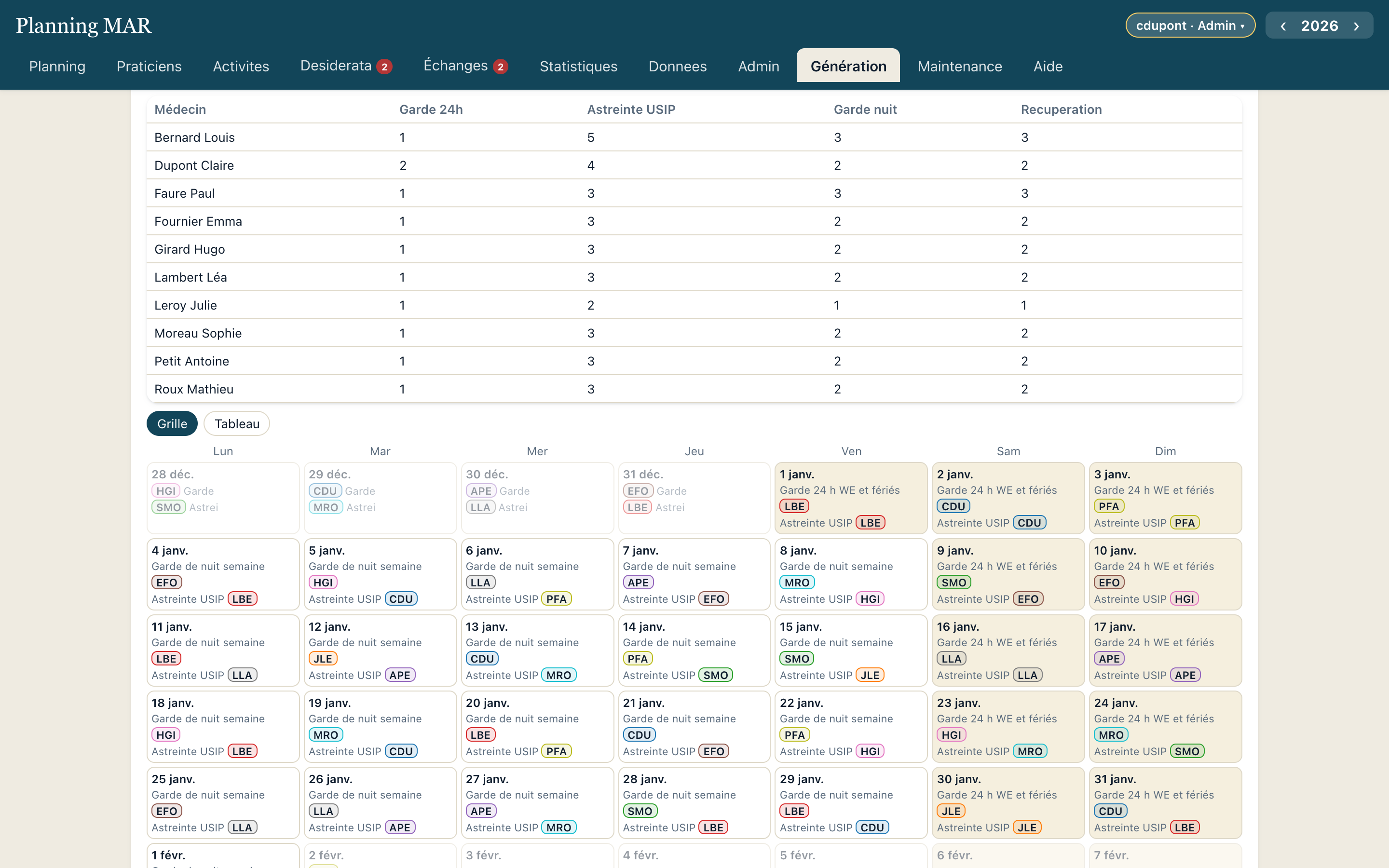Click the Planning MAR title
Image resolution: width=1389 pixels, height=868 pixels.
point(84,26)
